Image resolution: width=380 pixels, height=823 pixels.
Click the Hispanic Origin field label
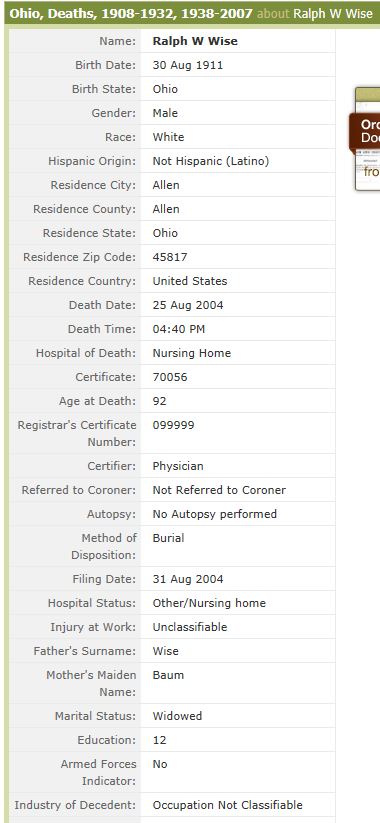coord(92,161)
